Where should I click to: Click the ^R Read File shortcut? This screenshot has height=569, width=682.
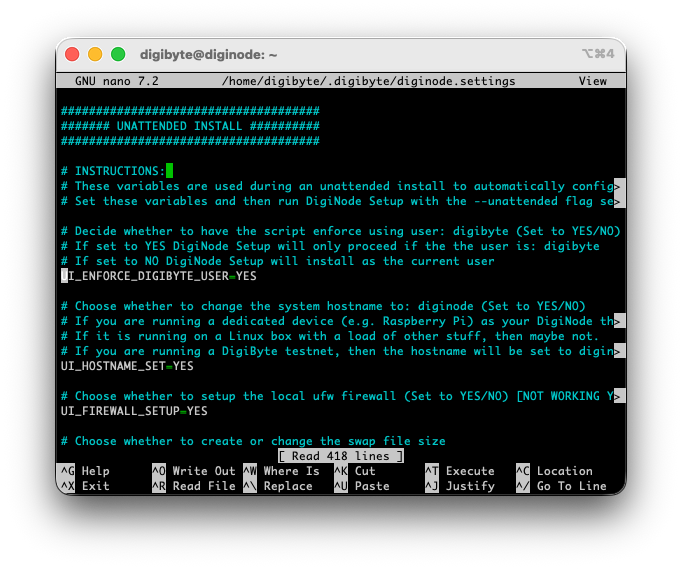(x=194, y=486)
